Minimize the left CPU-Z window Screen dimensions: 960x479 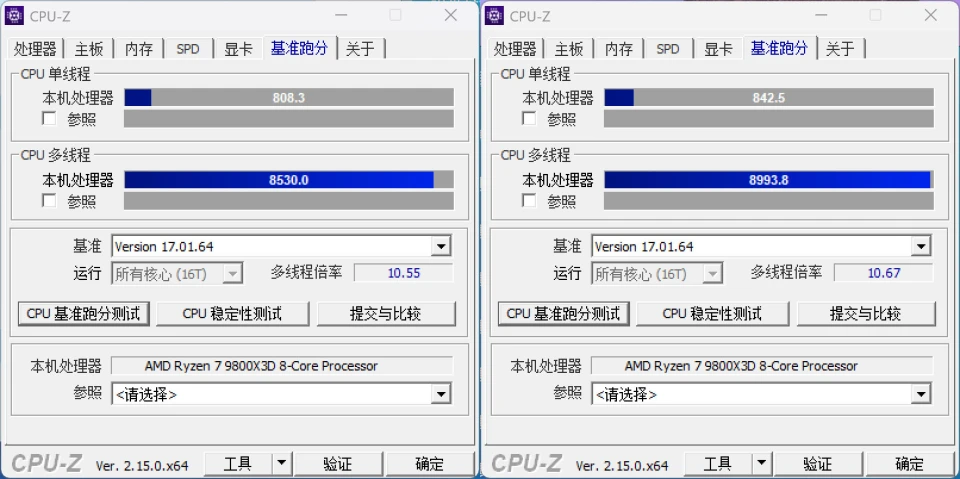click(x=340, y=15)
